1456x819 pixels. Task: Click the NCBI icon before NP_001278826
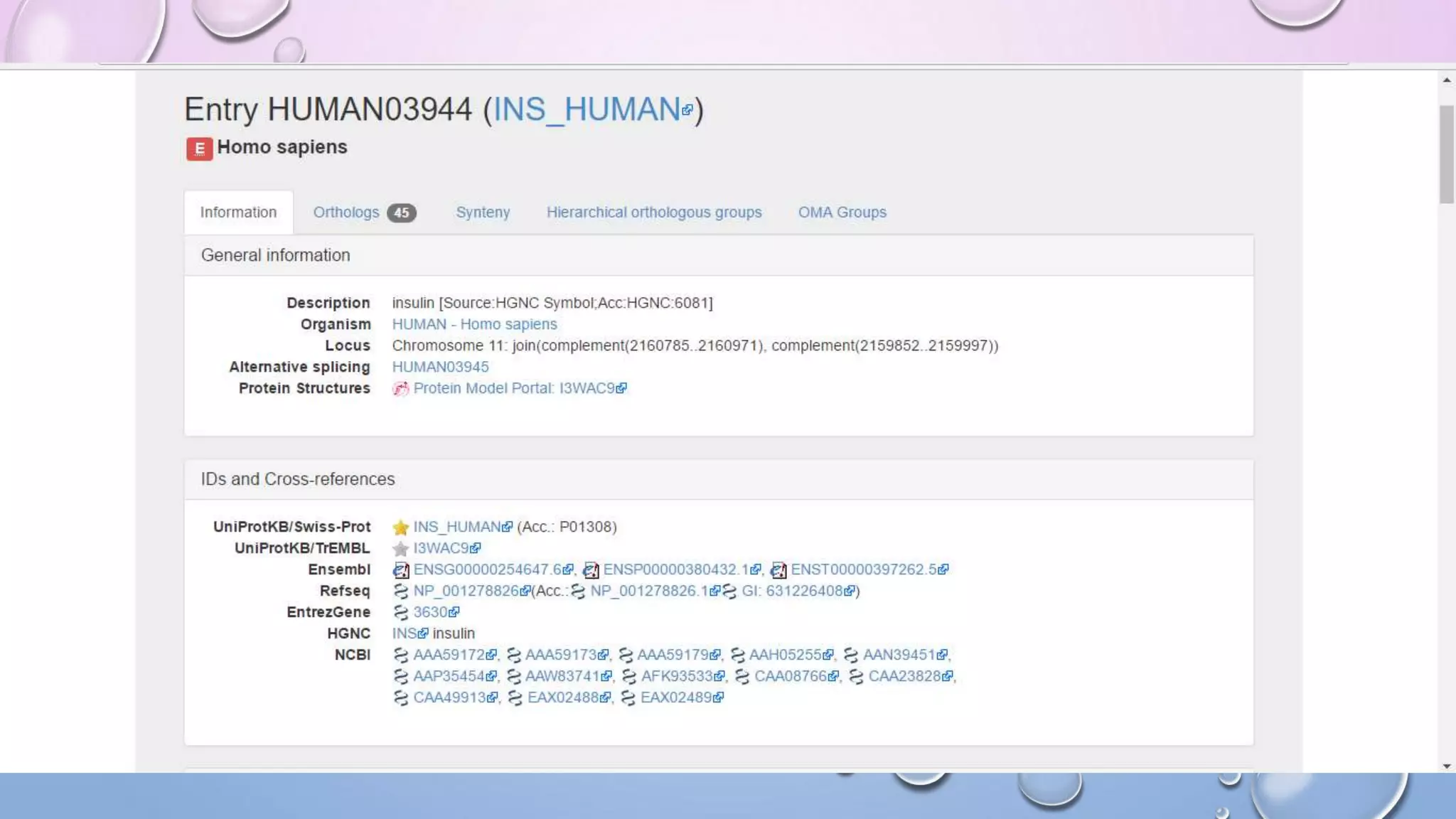(x=401, y=591)
